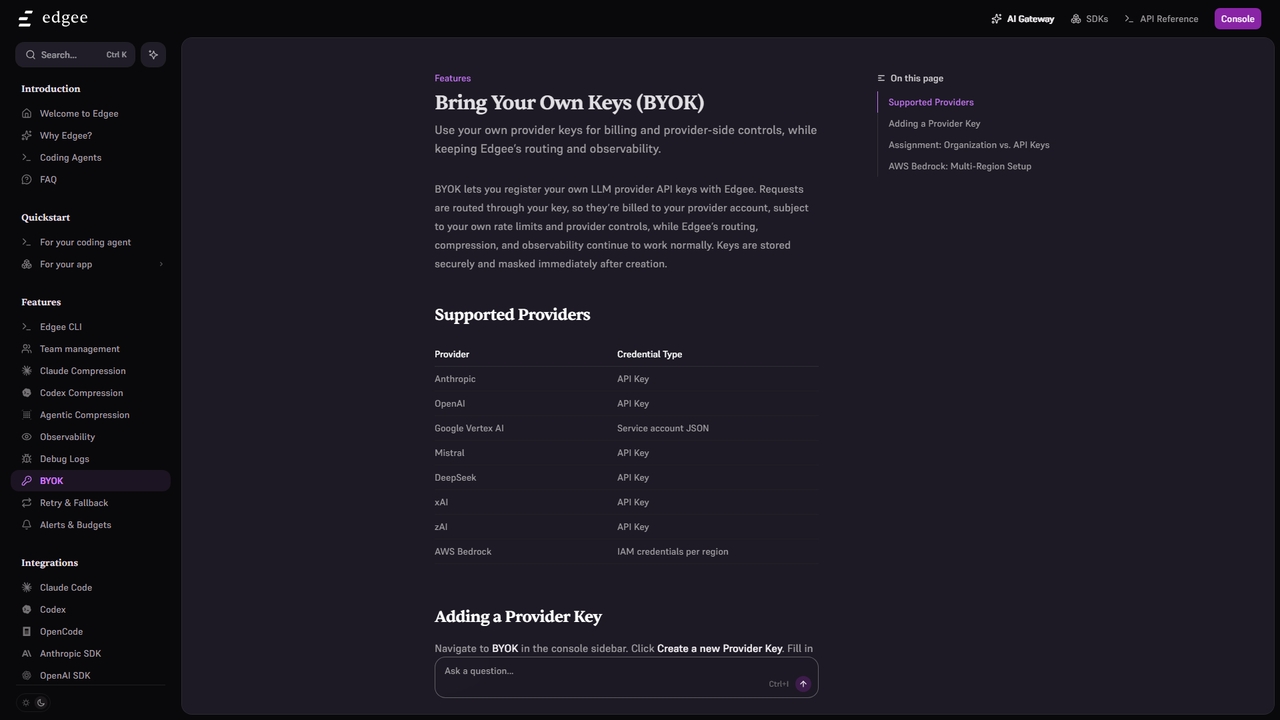Open the AI Gateway tab
This screenshot has height=720, width=1280.
coord(1023,19)
